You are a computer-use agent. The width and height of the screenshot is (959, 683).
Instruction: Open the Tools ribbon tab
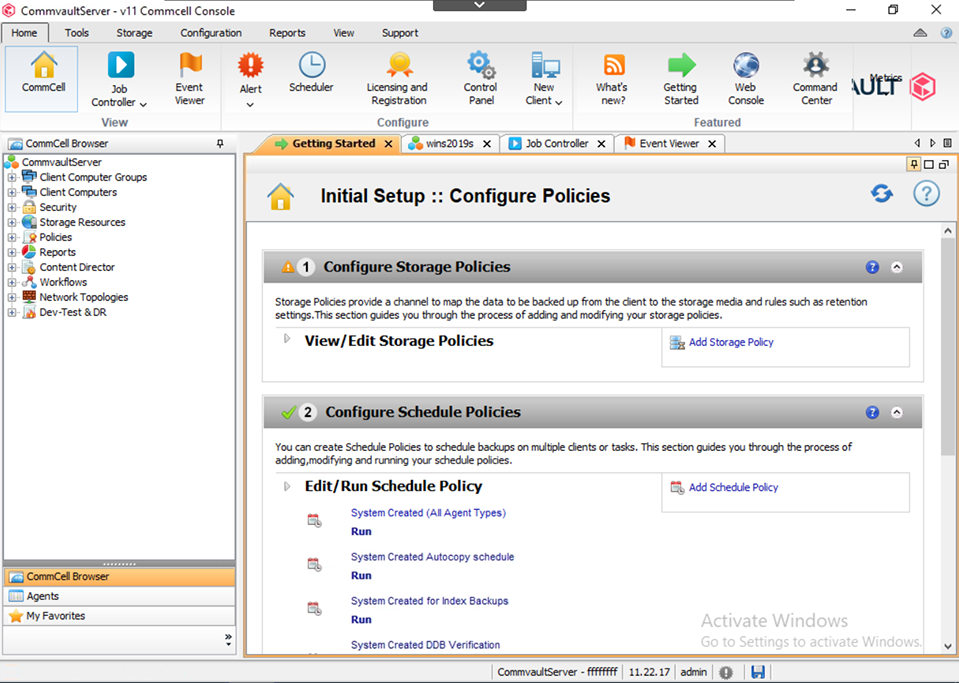point(77,33)
